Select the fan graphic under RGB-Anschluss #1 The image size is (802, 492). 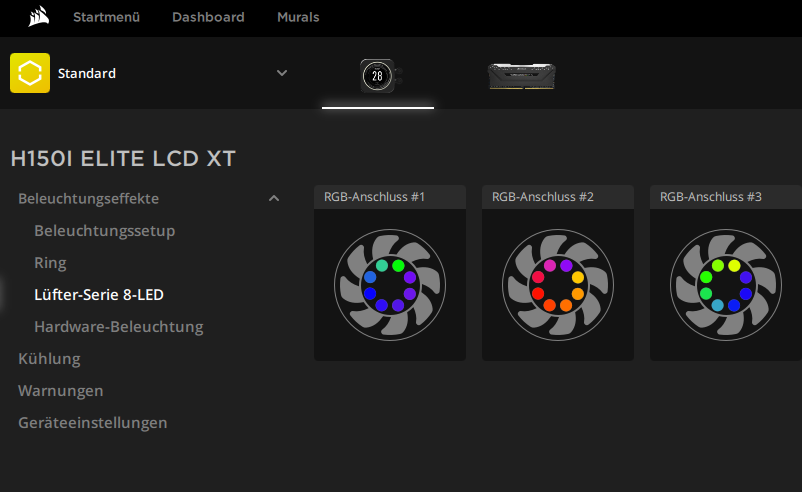(x=390, y=285)
